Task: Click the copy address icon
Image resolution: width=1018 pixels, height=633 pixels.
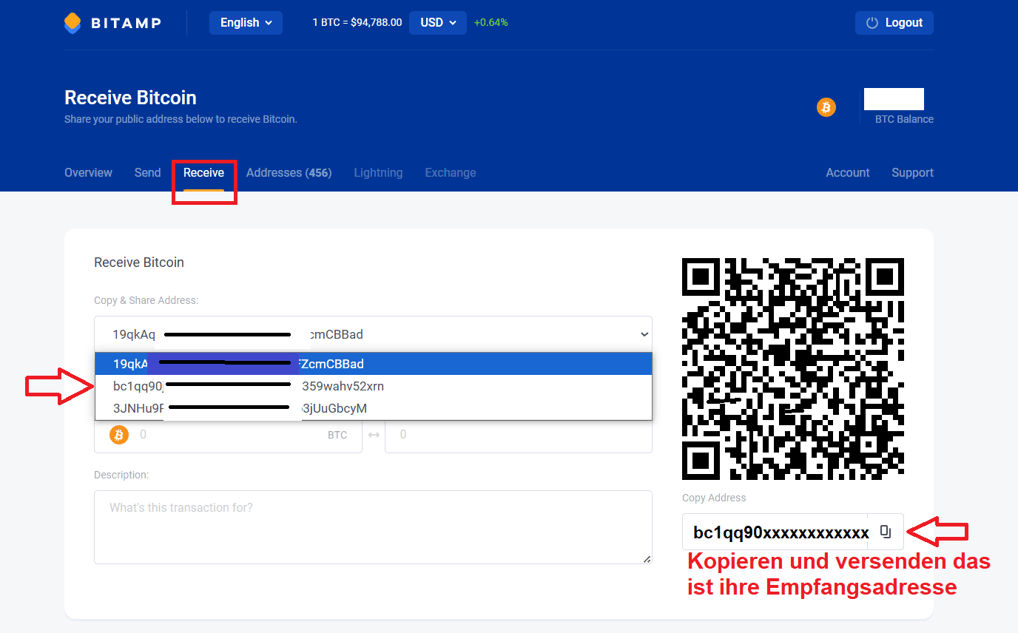Action: (x=886, y=532)
